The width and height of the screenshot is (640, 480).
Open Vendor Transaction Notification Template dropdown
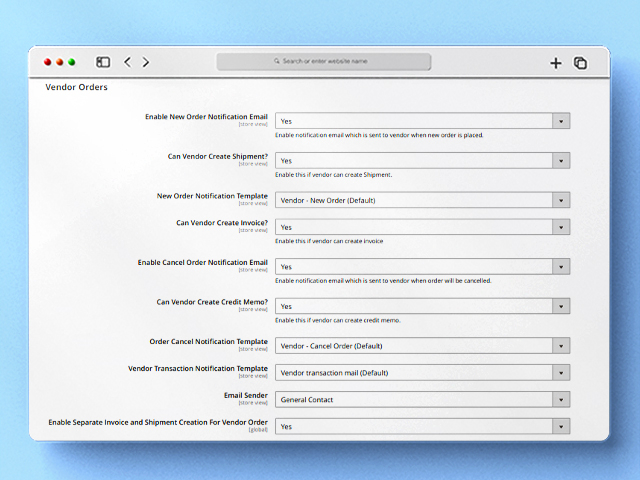tap(422, 373)
